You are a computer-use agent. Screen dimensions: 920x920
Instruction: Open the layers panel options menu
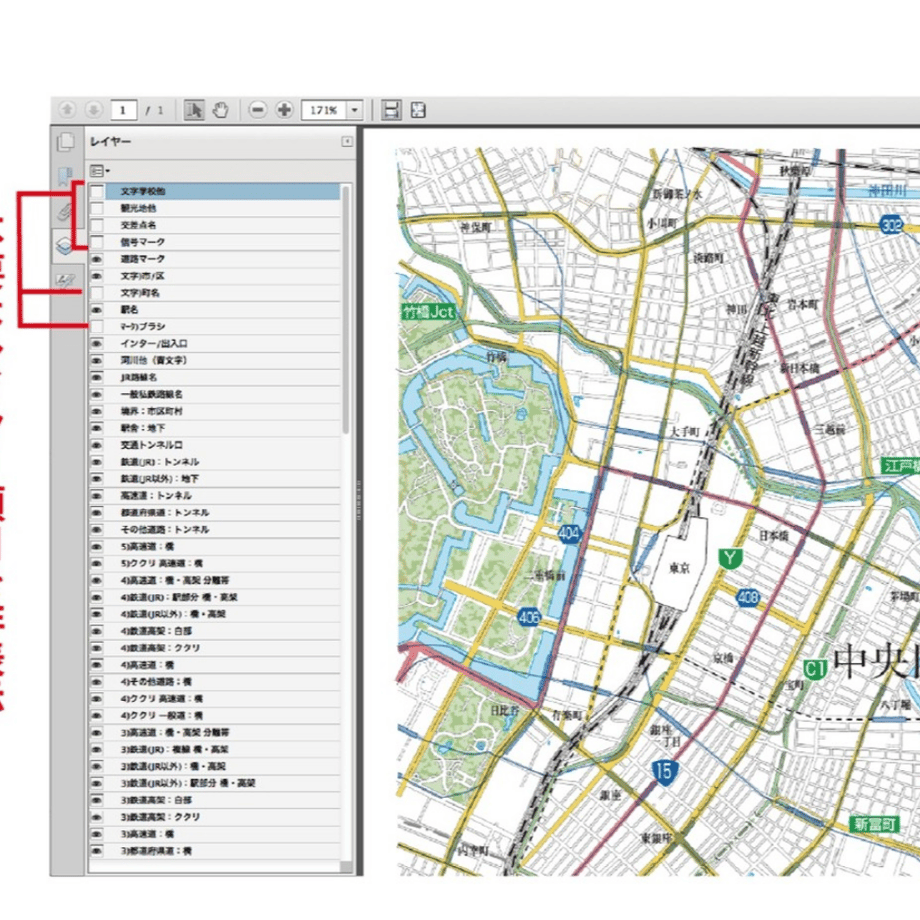pyautogui.click(x=100, y=171)
